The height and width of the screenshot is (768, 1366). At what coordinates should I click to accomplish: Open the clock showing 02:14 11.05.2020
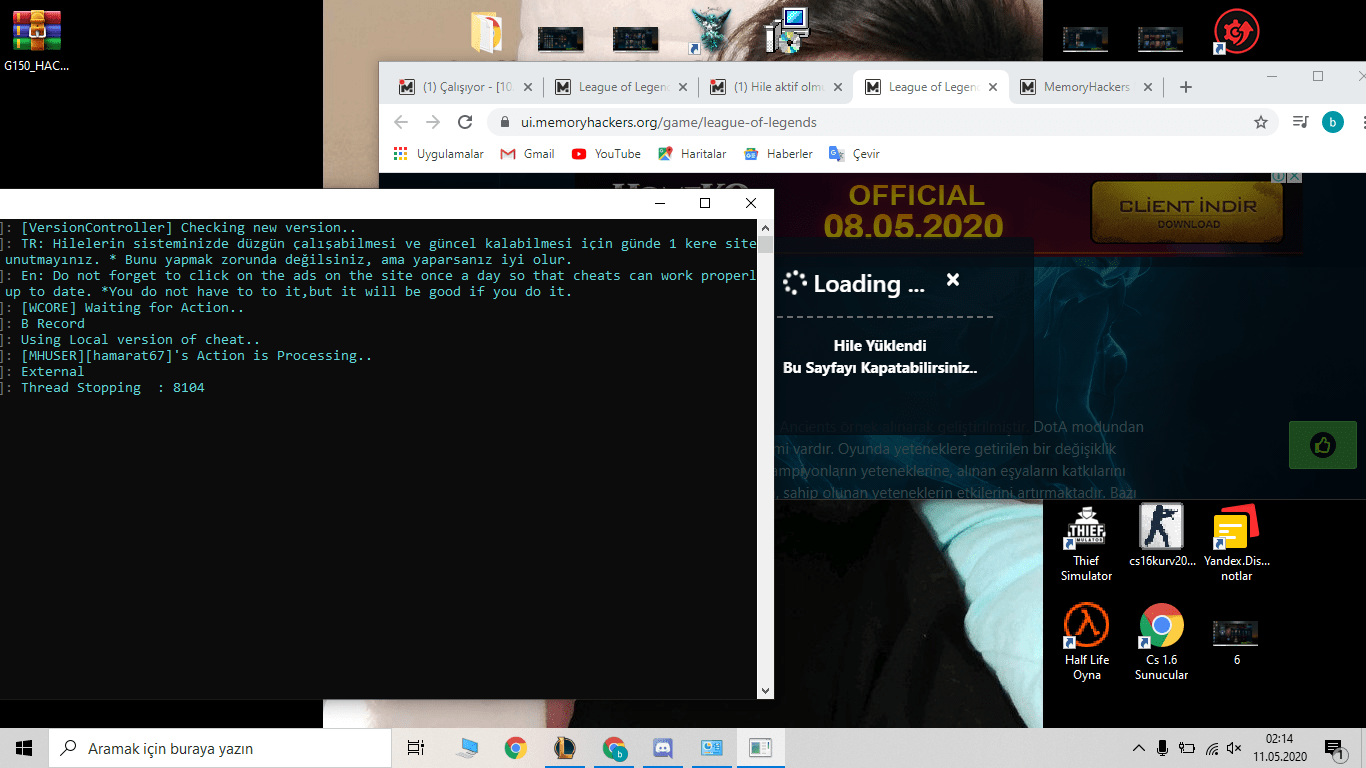point(1279,748)
